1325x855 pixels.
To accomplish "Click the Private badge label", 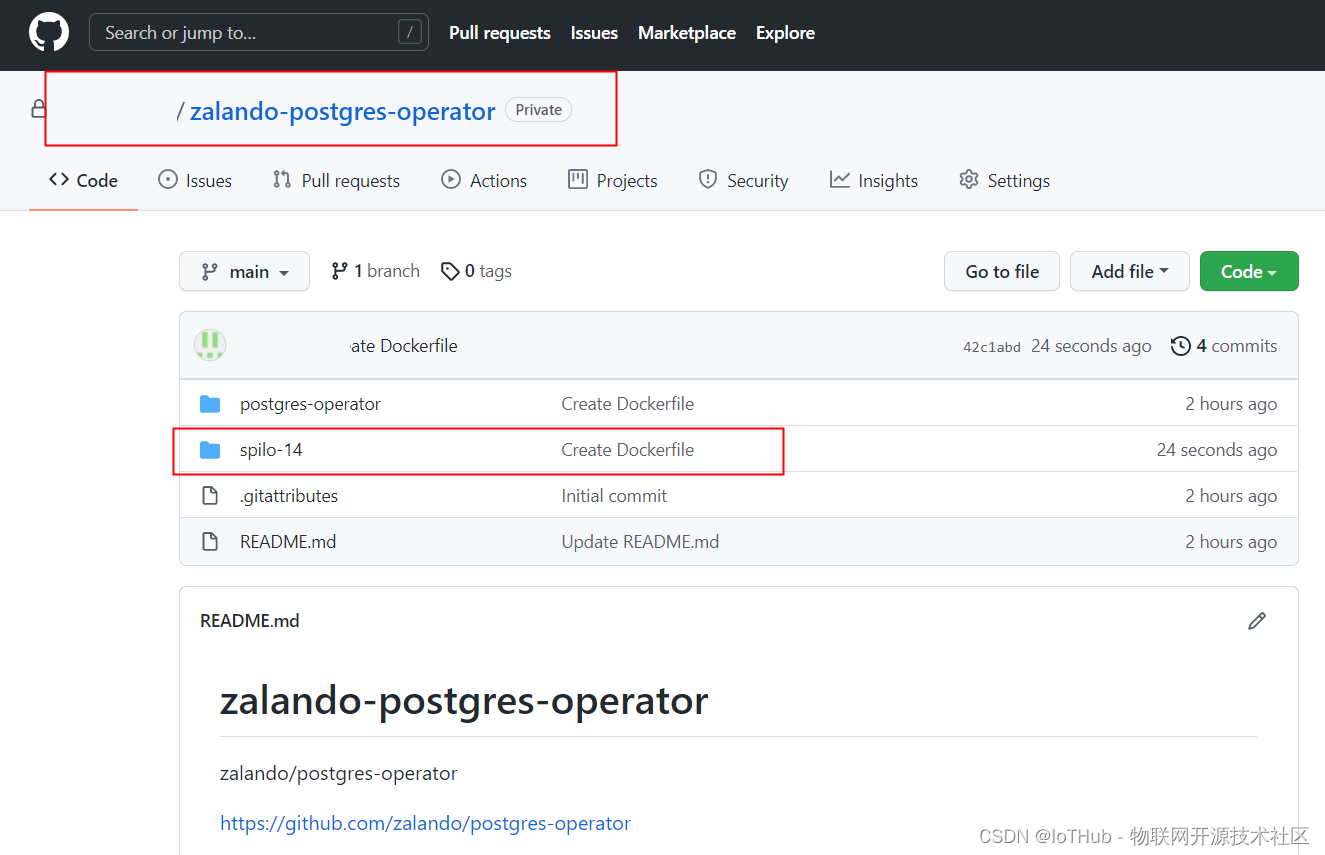I will (538, 110).
